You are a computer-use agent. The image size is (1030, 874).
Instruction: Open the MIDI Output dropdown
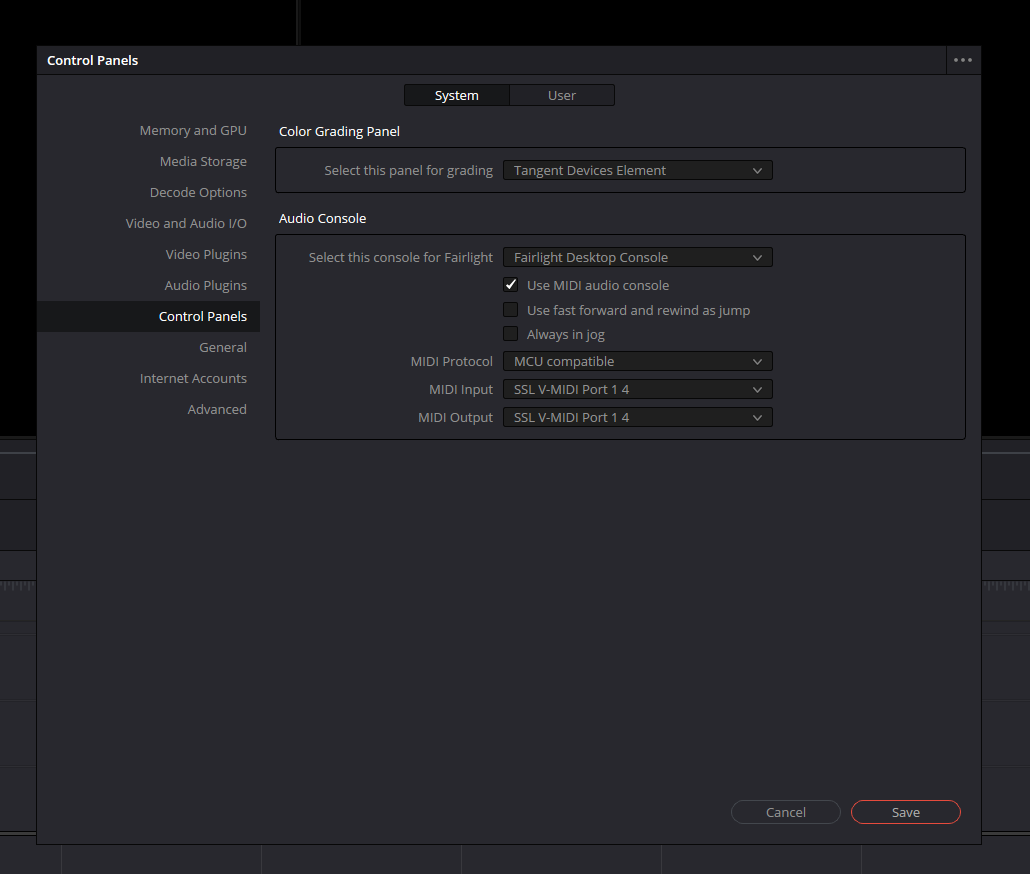click(638, 418)
